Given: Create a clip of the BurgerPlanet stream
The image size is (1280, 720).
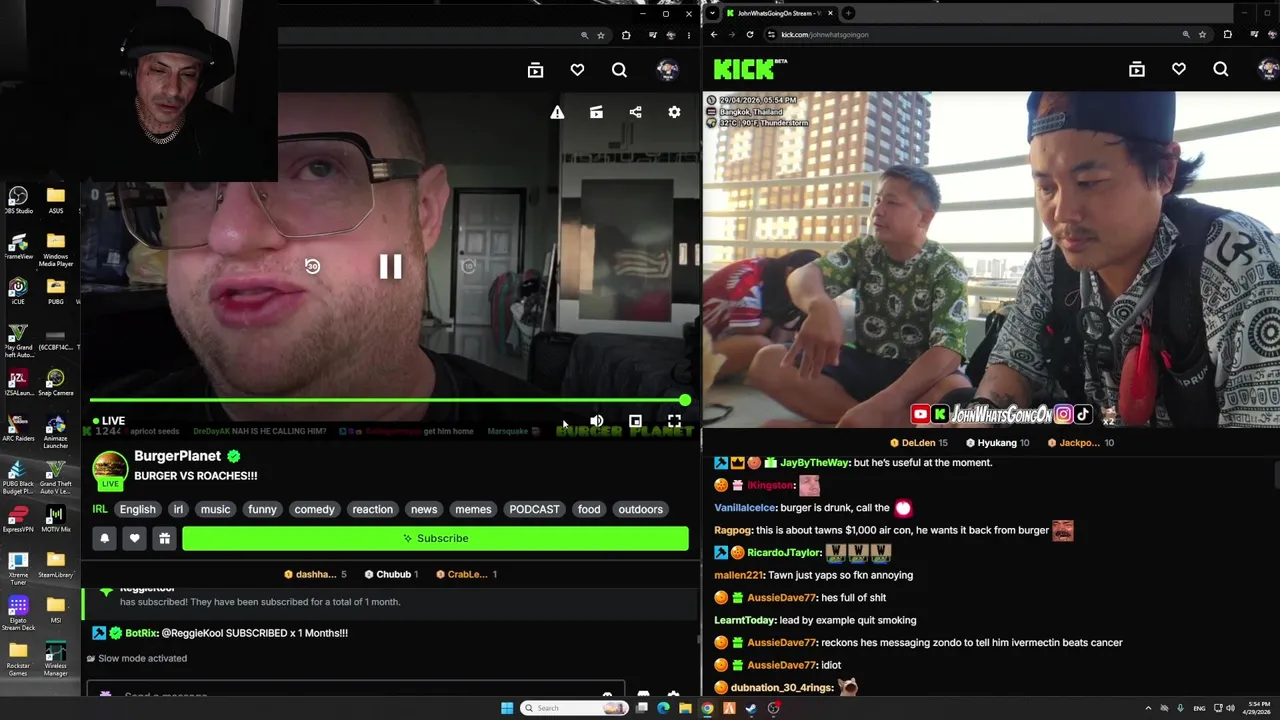Looking at the screenshot, I should click(x=596, y=112).
